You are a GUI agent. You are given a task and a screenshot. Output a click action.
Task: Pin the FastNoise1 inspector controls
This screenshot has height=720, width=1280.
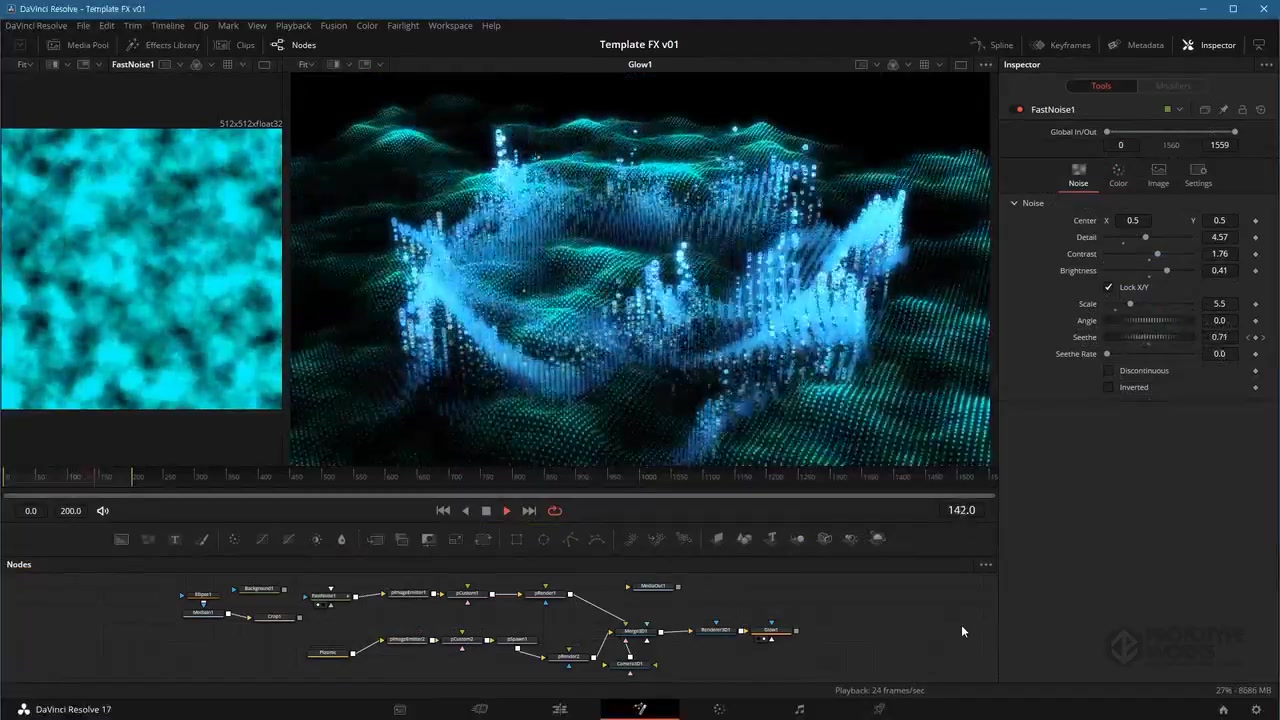1223,110
